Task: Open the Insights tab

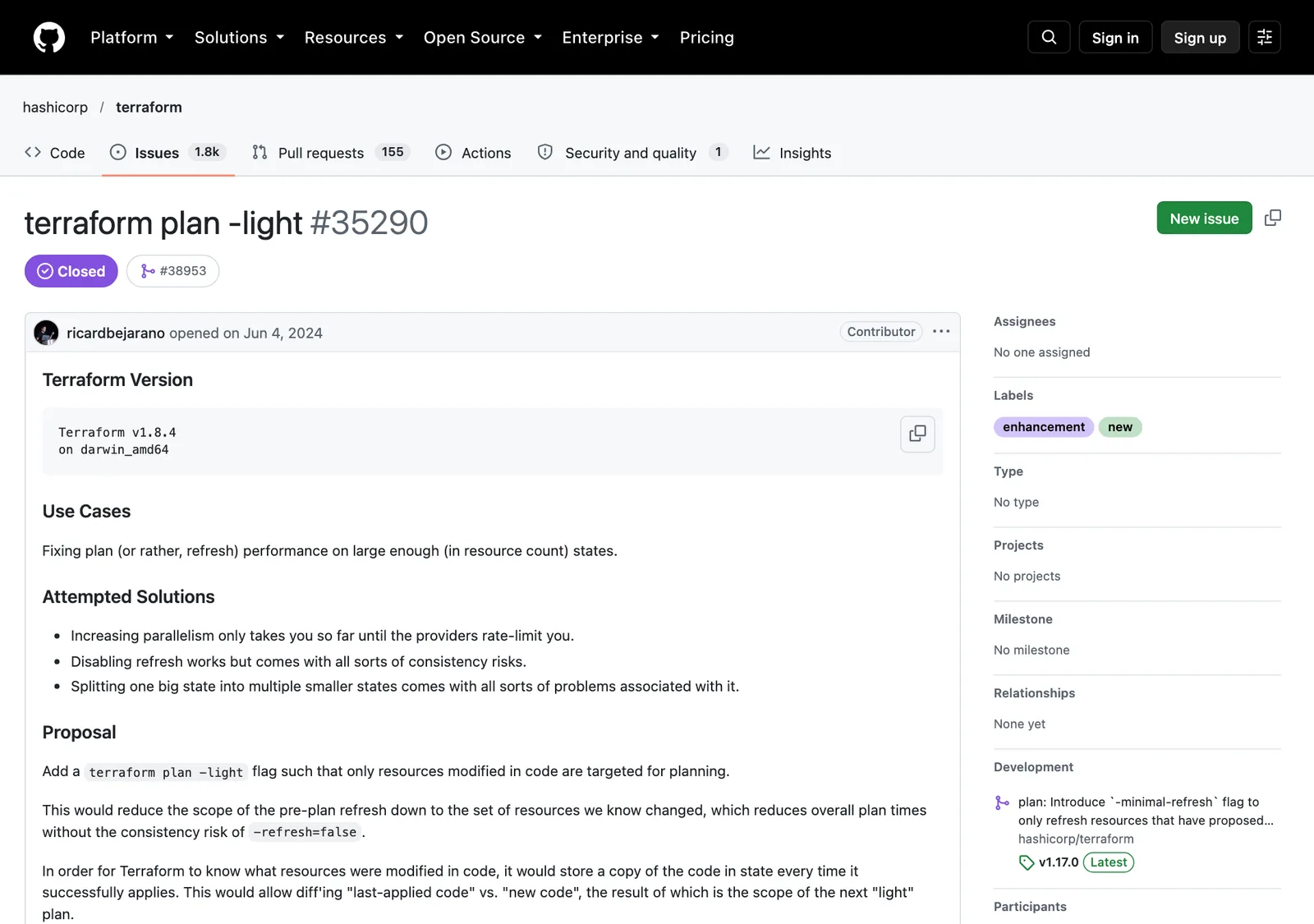Action: point(793,153)
